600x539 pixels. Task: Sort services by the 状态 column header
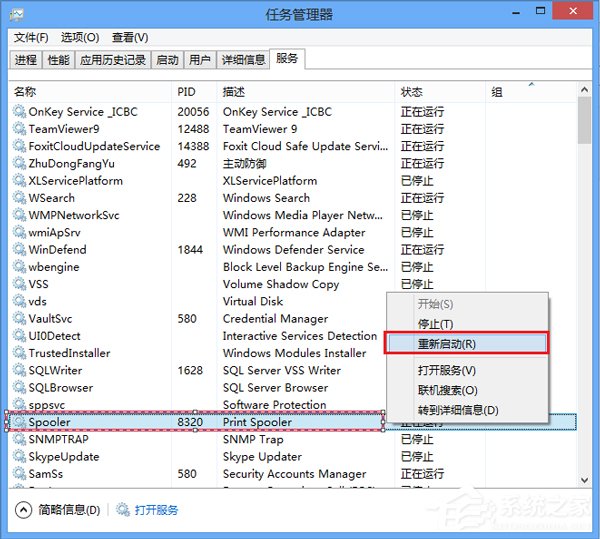[440, 92]
